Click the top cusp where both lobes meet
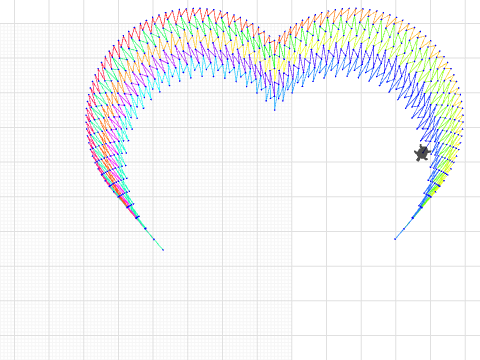480x360 pixels. [275, 42]
